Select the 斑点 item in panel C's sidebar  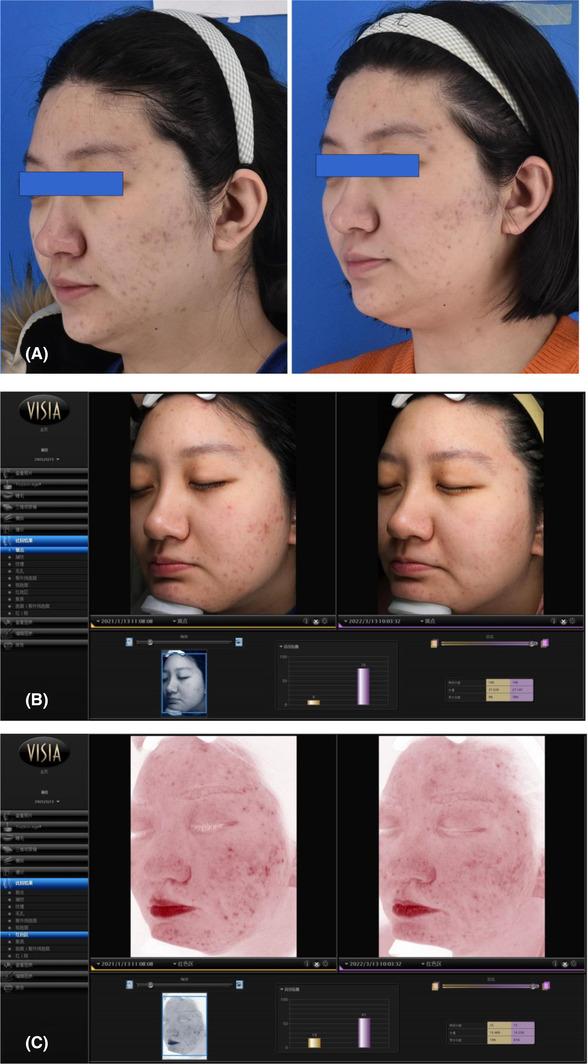(44, 893)
